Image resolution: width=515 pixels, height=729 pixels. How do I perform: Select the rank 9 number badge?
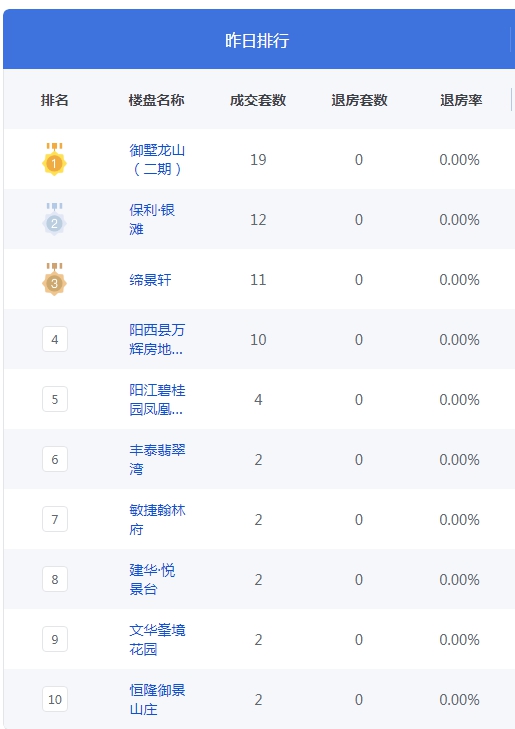coord(55,639)
